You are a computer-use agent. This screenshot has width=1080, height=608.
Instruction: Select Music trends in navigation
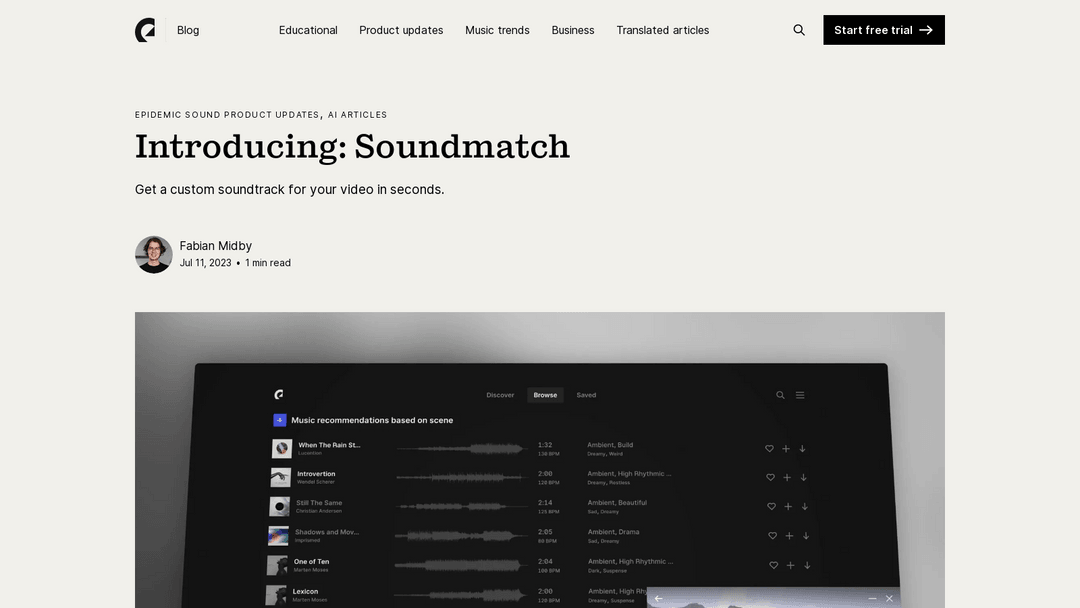click(x=497, y=30)
